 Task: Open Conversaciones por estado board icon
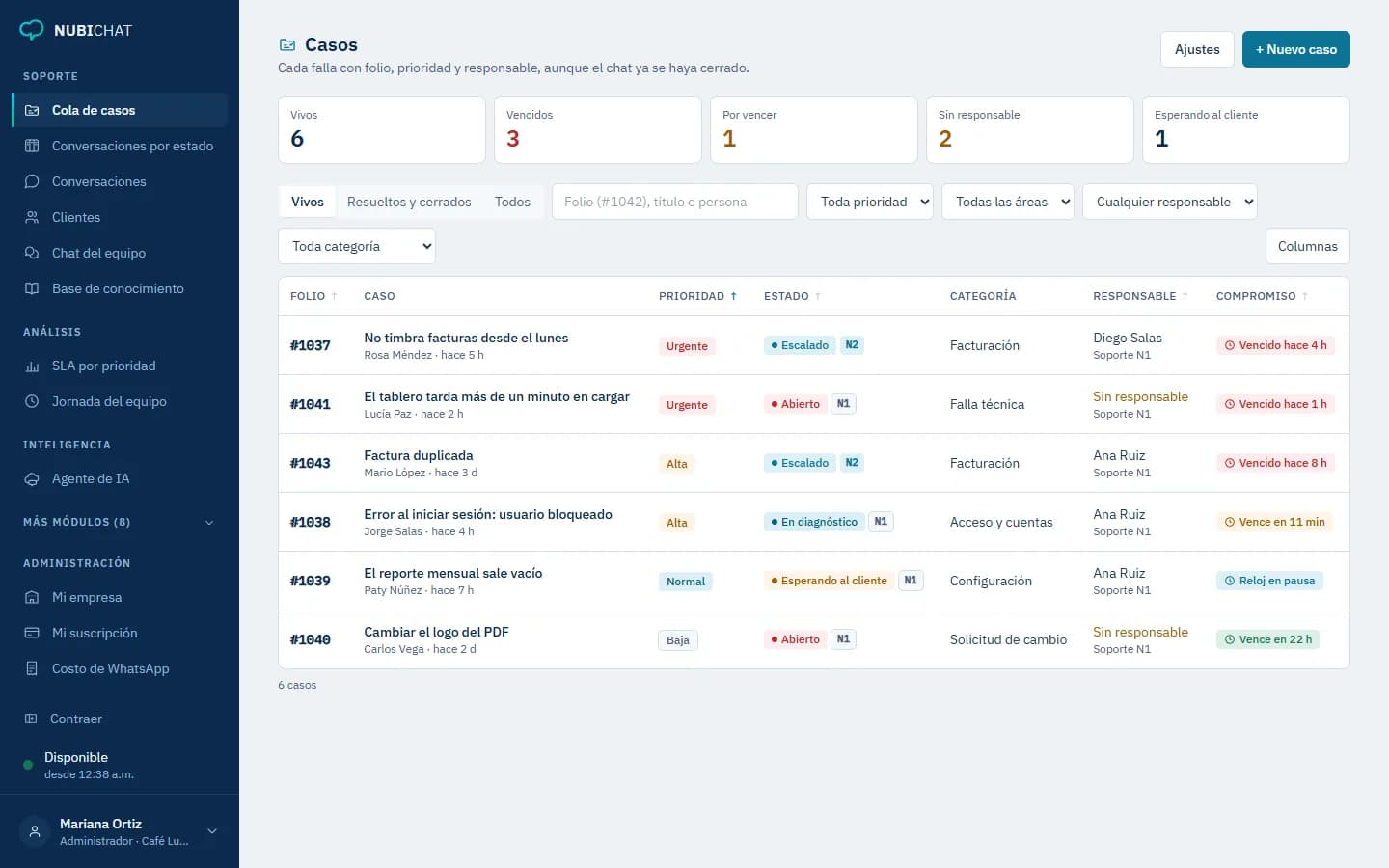[x=32, y=146]
